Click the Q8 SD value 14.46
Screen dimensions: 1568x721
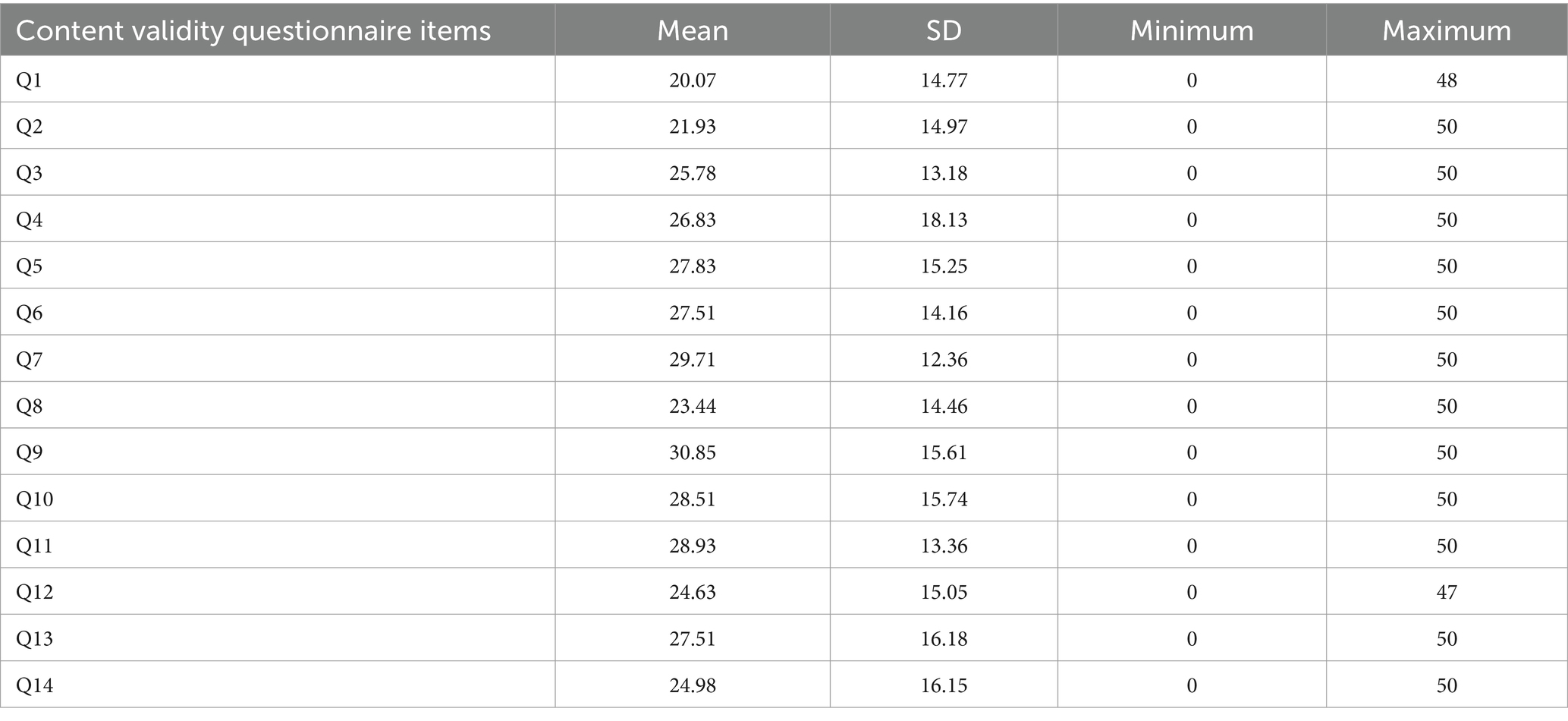click(x=944, y=406)
